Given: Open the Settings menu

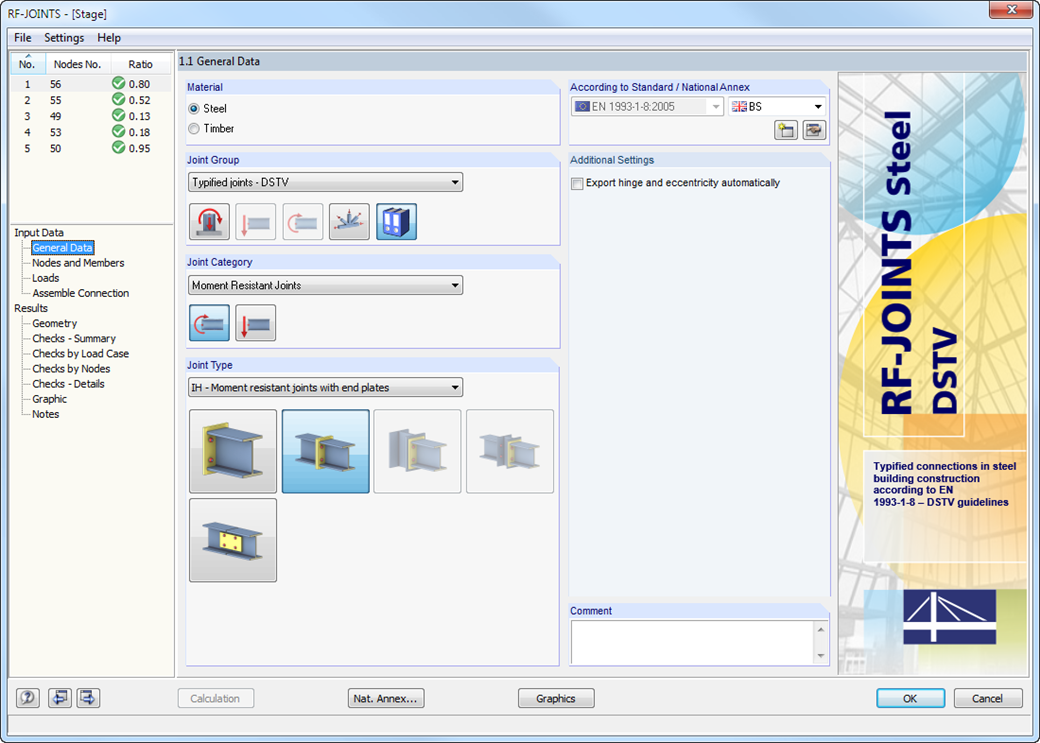Looking at the screenshot, I should point(63,38).
